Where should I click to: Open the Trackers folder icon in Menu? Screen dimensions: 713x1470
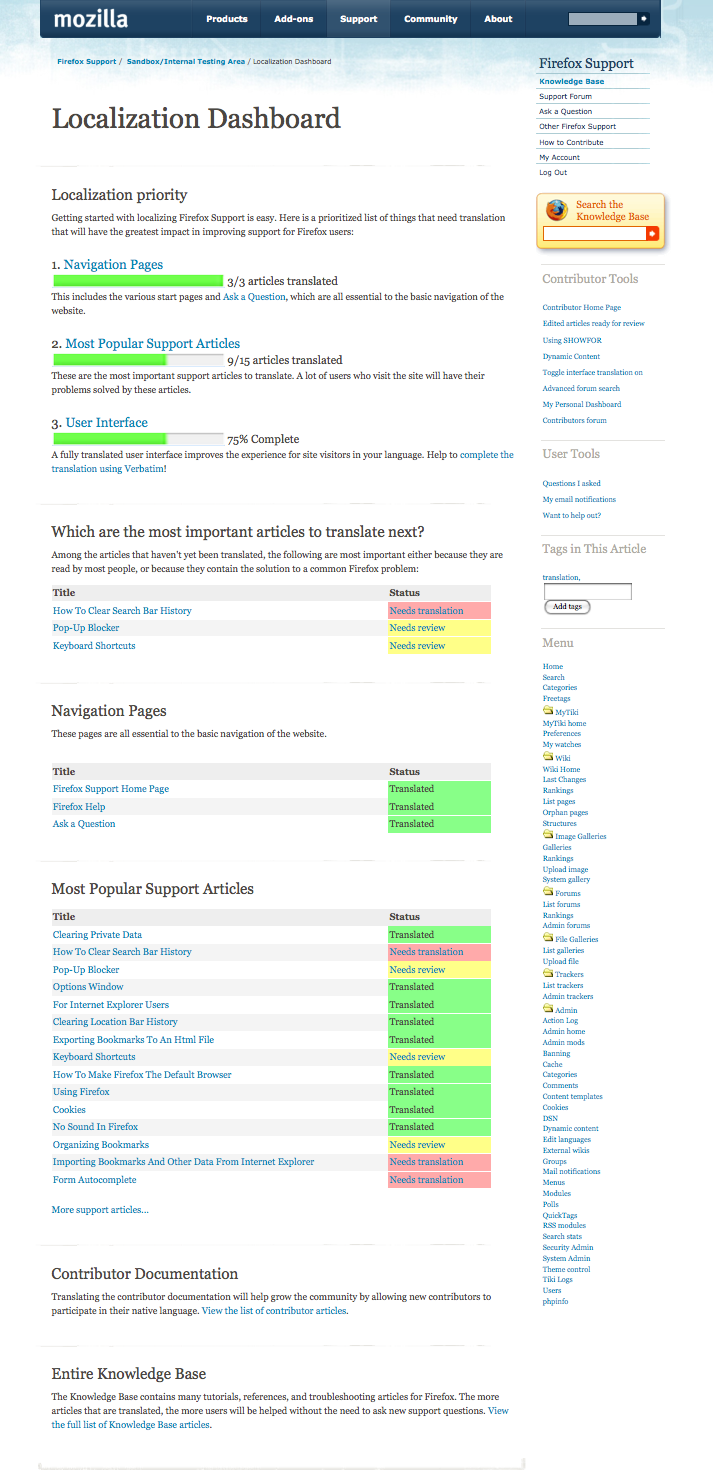click(548, 973)
